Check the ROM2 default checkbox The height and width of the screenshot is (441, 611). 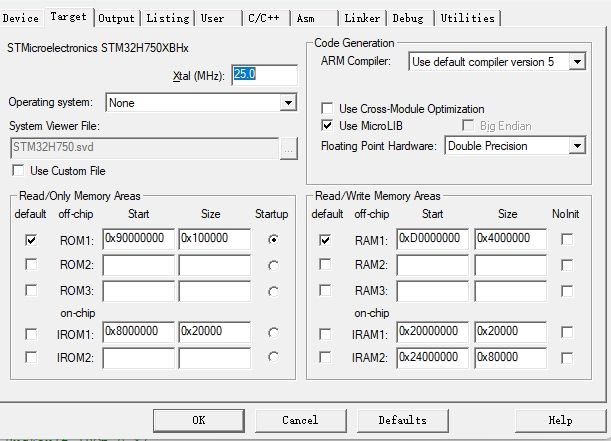[x=31, y=265]
